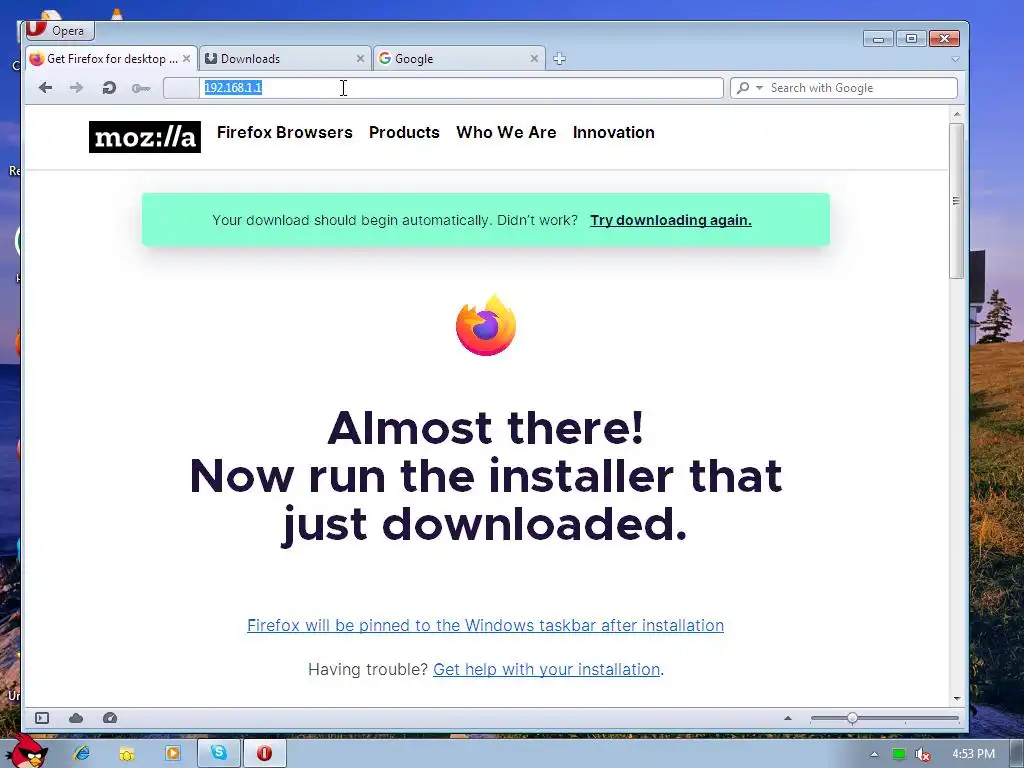Click the Mozilla logo
The image size is (1024, 768).
tap(145, 137)
